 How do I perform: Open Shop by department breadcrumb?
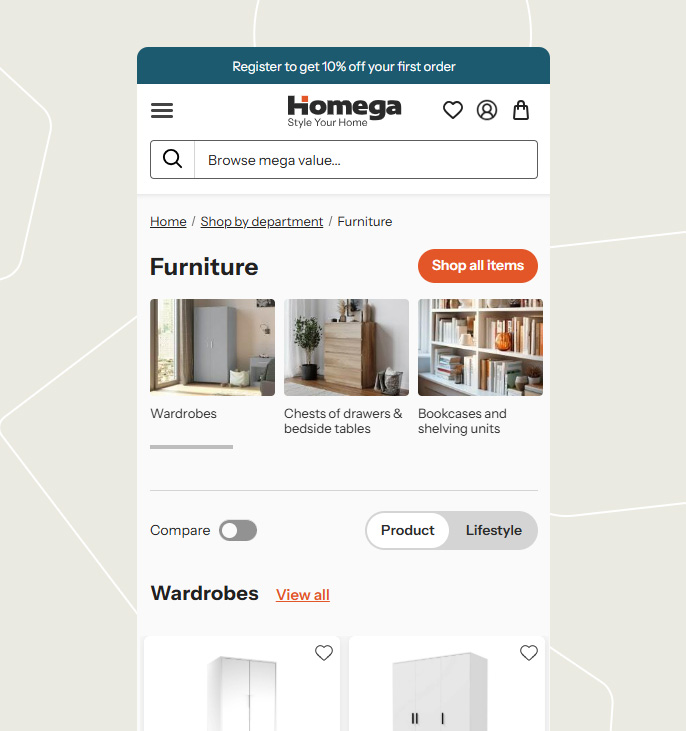[262, 221]
